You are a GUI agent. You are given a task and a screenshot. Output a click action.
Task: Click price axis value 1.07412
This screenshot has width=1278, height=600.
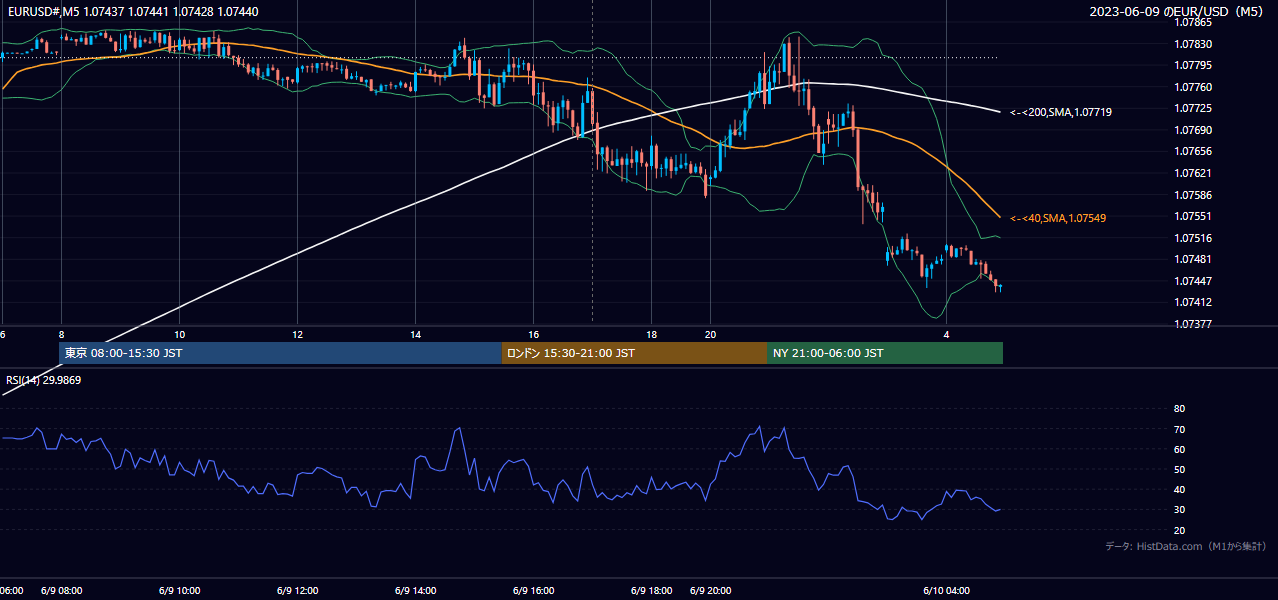(1193, 302)
